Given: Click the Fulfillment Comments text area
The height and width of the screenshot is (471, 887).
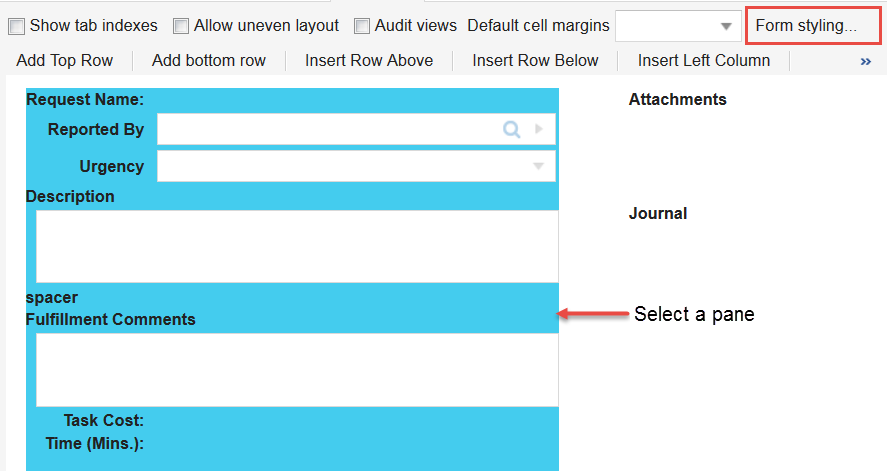Looking at the screenshot, I should click(x=296, y=369).
